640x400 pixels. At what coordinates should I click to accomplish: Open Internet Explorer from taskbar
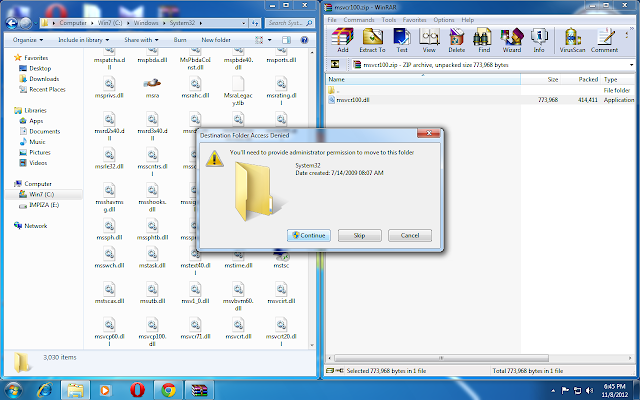pyautogui.click(x=45, y=390)
